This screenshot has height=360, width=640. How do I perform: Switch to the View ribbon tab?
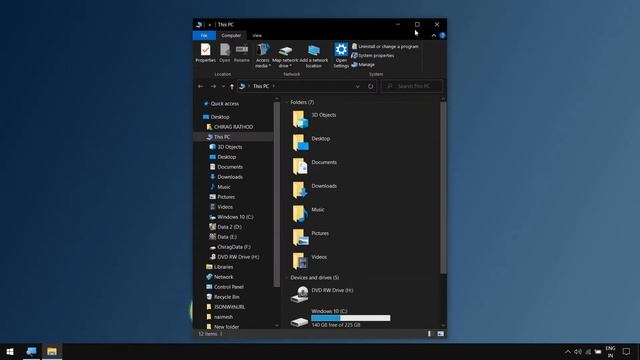(257, 36)
